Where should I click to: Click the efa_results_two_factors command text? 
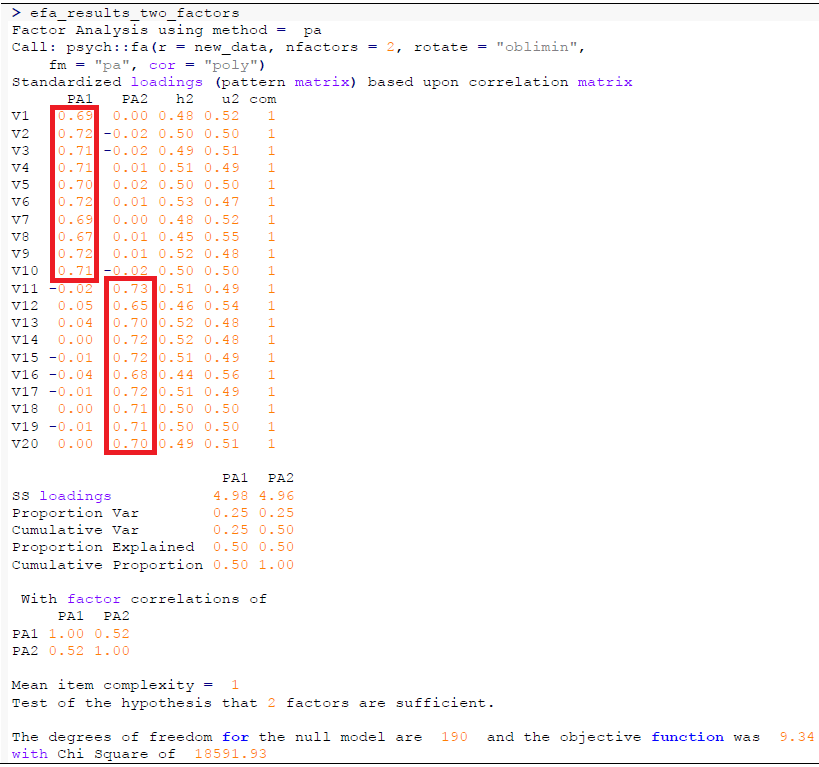(x=134, y=13)
